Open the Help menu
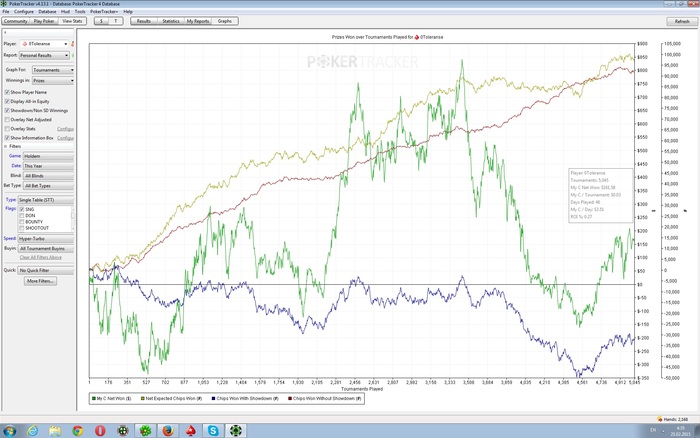 [x=128, y=12]
